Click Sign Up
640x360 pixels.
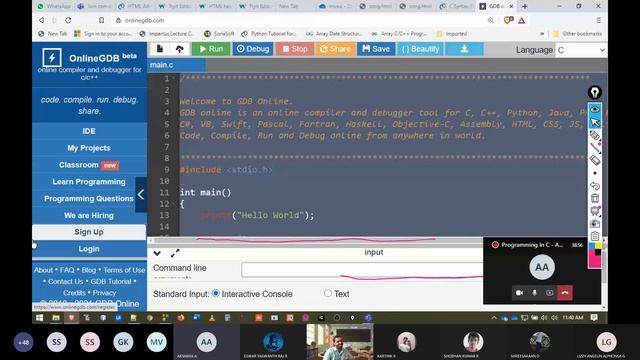click(89, 232)
